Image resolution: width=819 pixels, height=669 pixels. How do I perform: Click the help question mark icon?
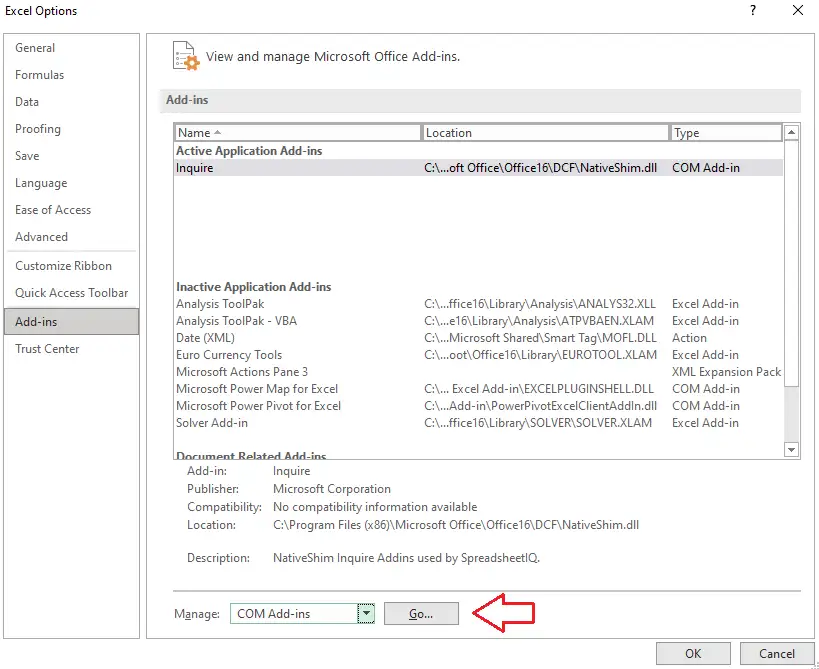(x=753, y=10)
